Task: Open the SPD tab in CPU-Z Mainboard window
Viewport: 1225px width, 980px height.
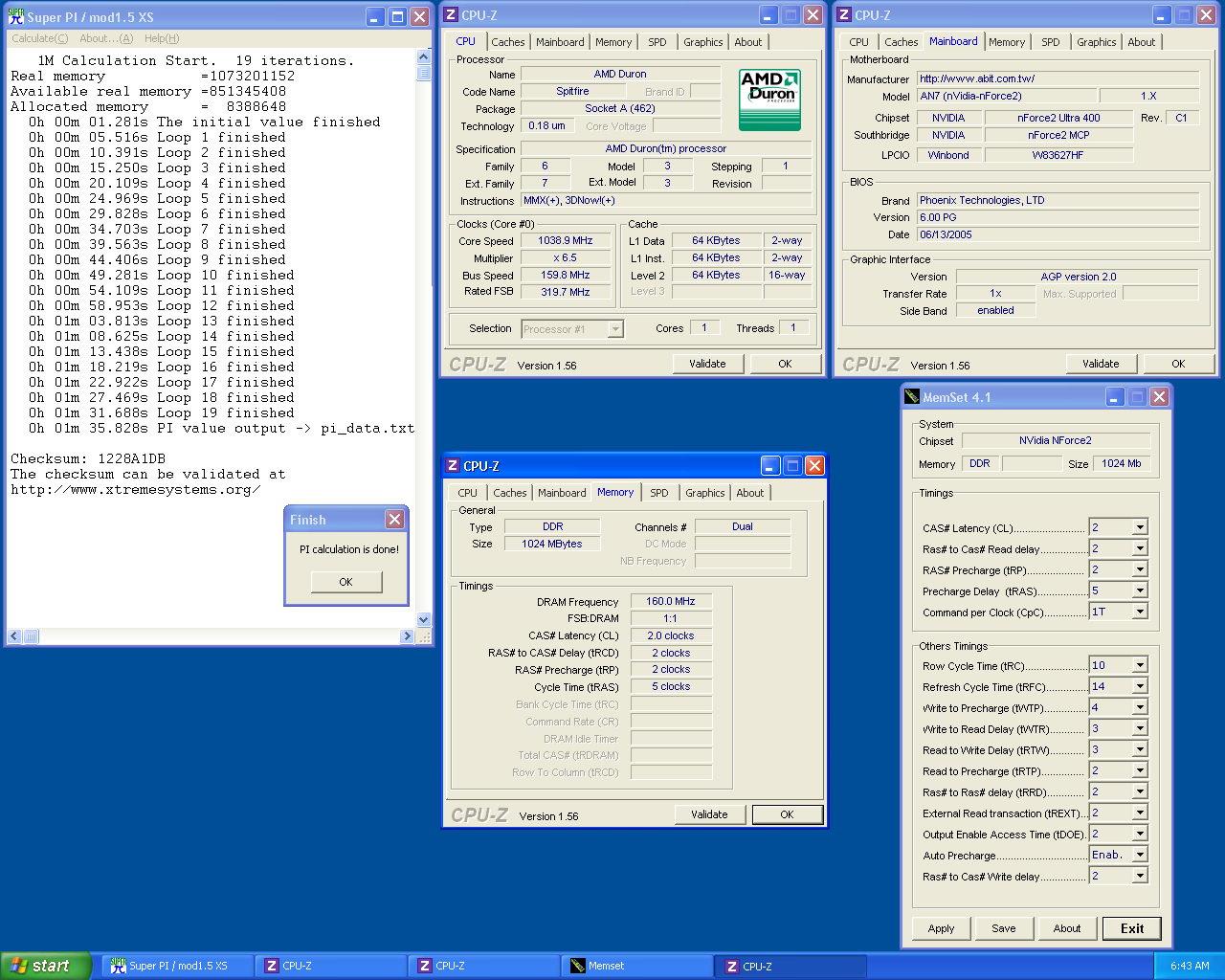Action: click(1051, 42)
